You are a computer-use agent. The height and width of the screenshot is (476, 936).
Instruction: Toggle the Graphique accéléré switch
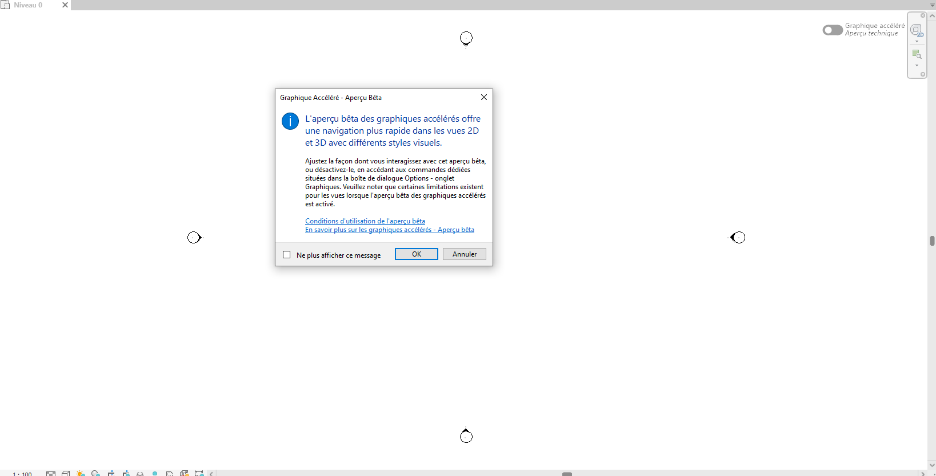point(832,30)
